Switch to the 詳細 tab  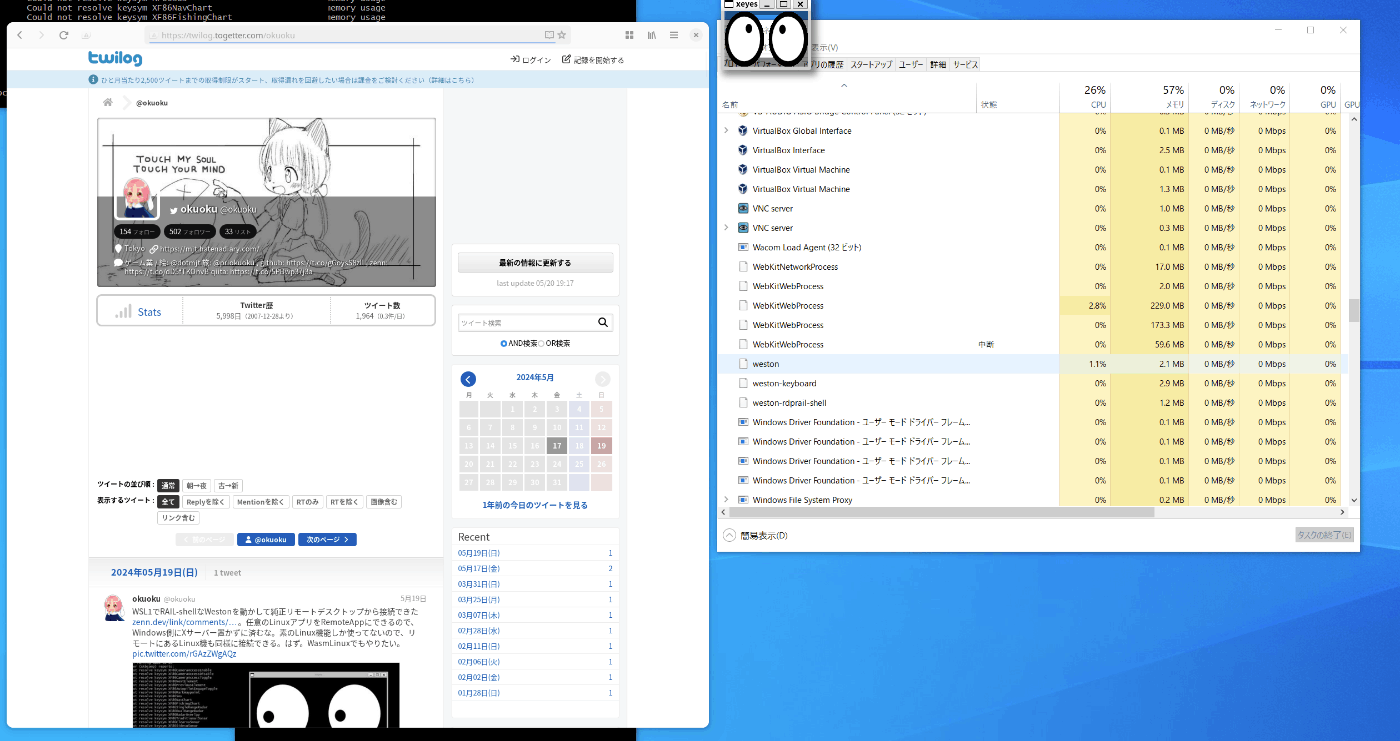(938, 64)
